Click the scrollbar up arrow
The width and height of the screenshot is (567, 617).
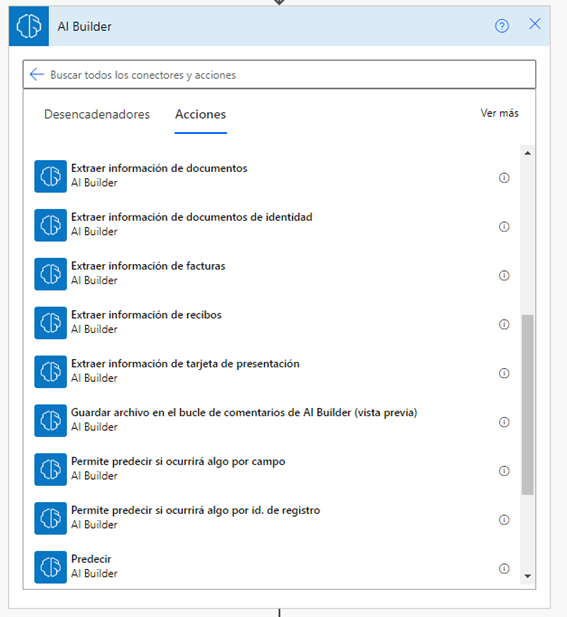click(528, 153)
